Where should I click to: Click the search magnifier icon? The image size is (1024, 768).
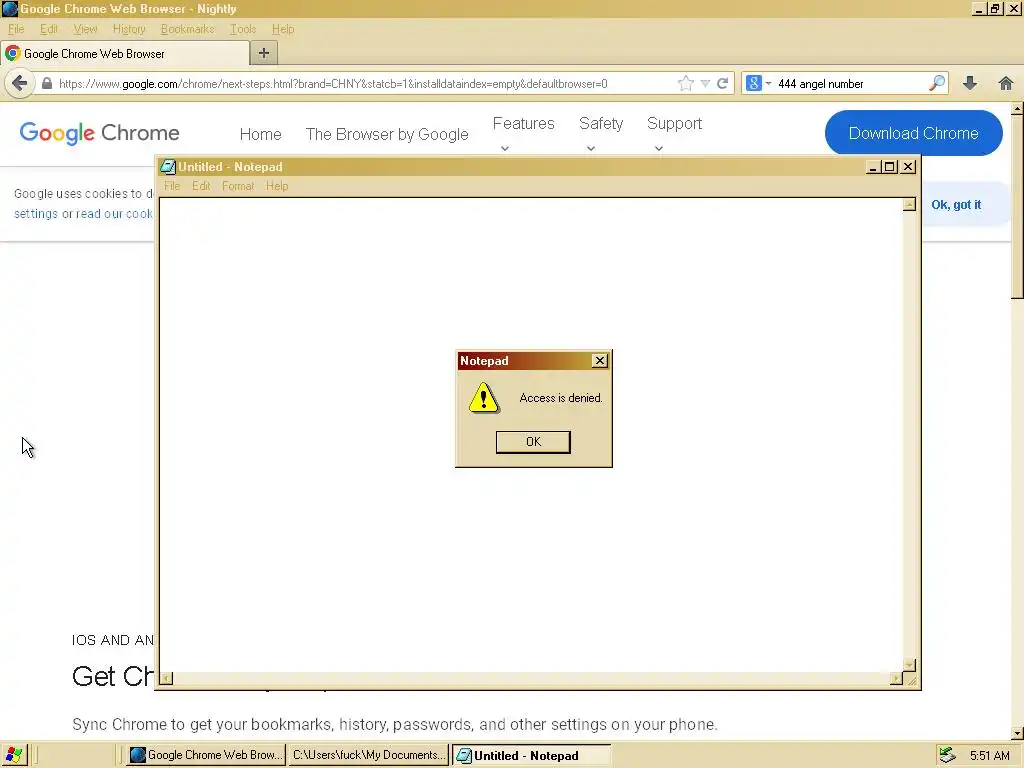[937, 83]
